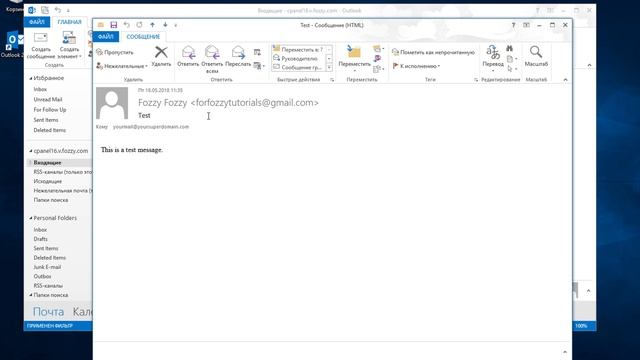Open the К исполнению follow-up dropdown
640x360 pixels.
pyautogui.click(x=416, y=66)
